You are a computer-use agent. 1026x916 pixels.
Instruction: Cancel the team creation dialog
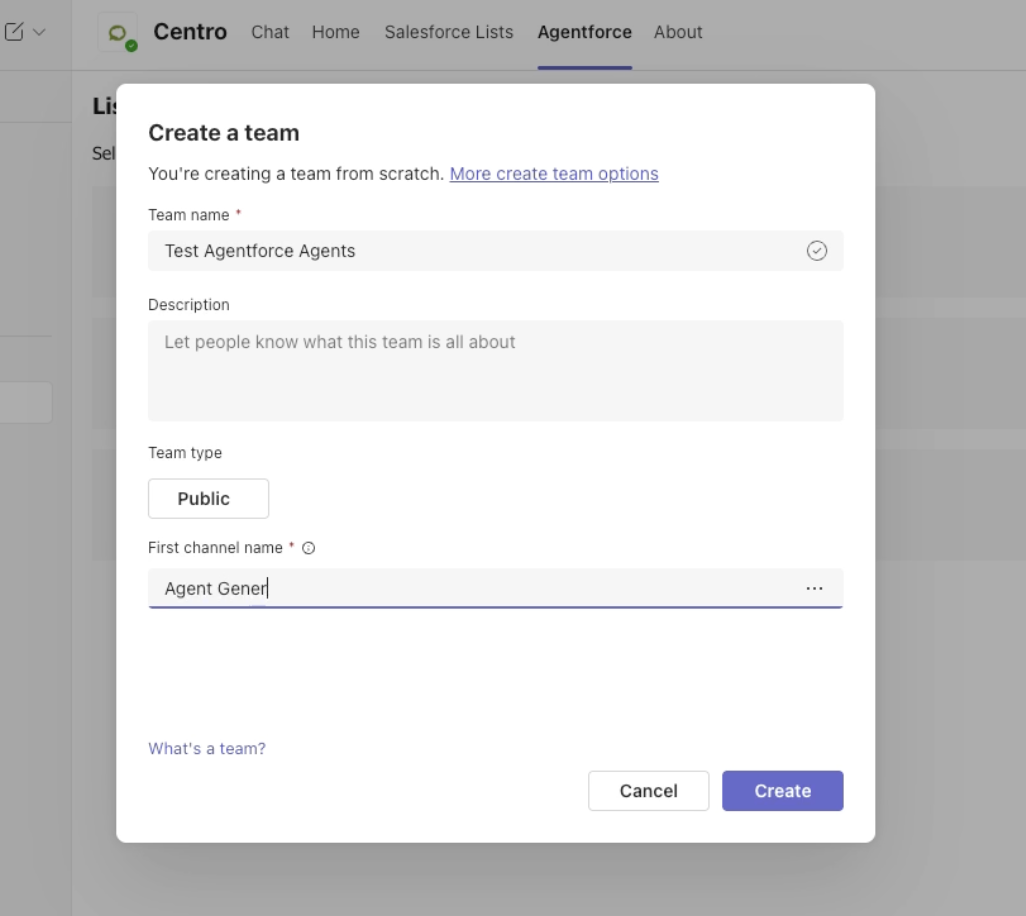648,791
